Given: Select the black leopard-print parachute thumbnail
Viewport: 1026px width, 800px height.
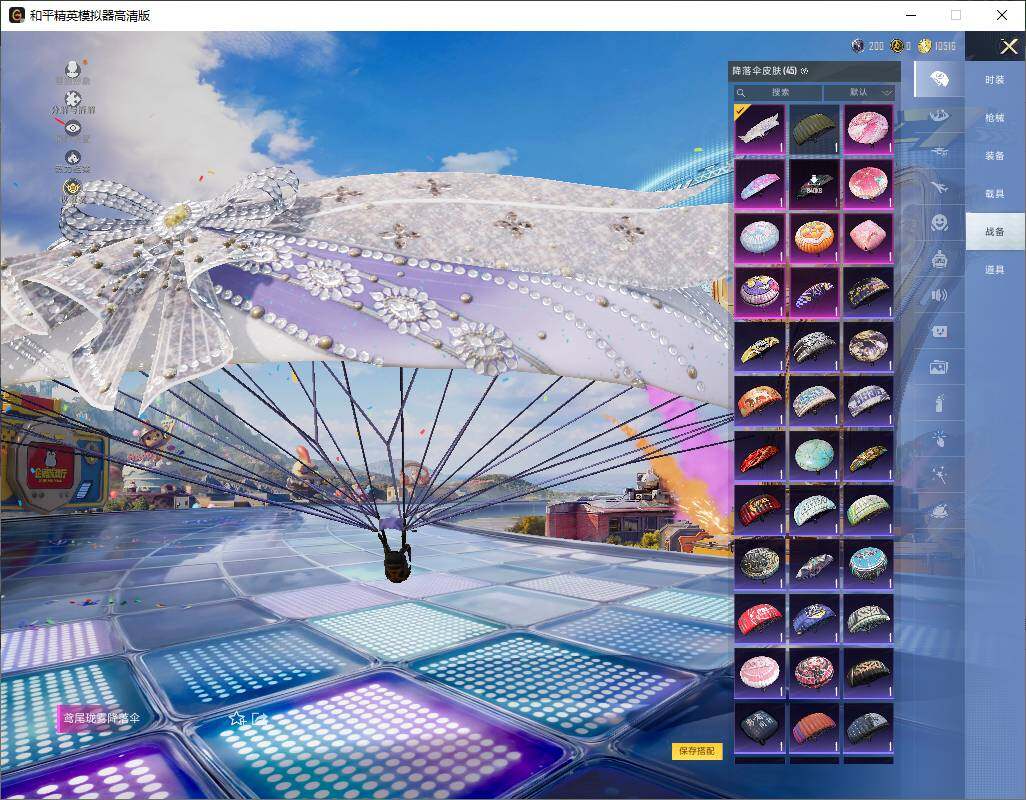Looking at the screenshot, I should click(x=868, y=673).
